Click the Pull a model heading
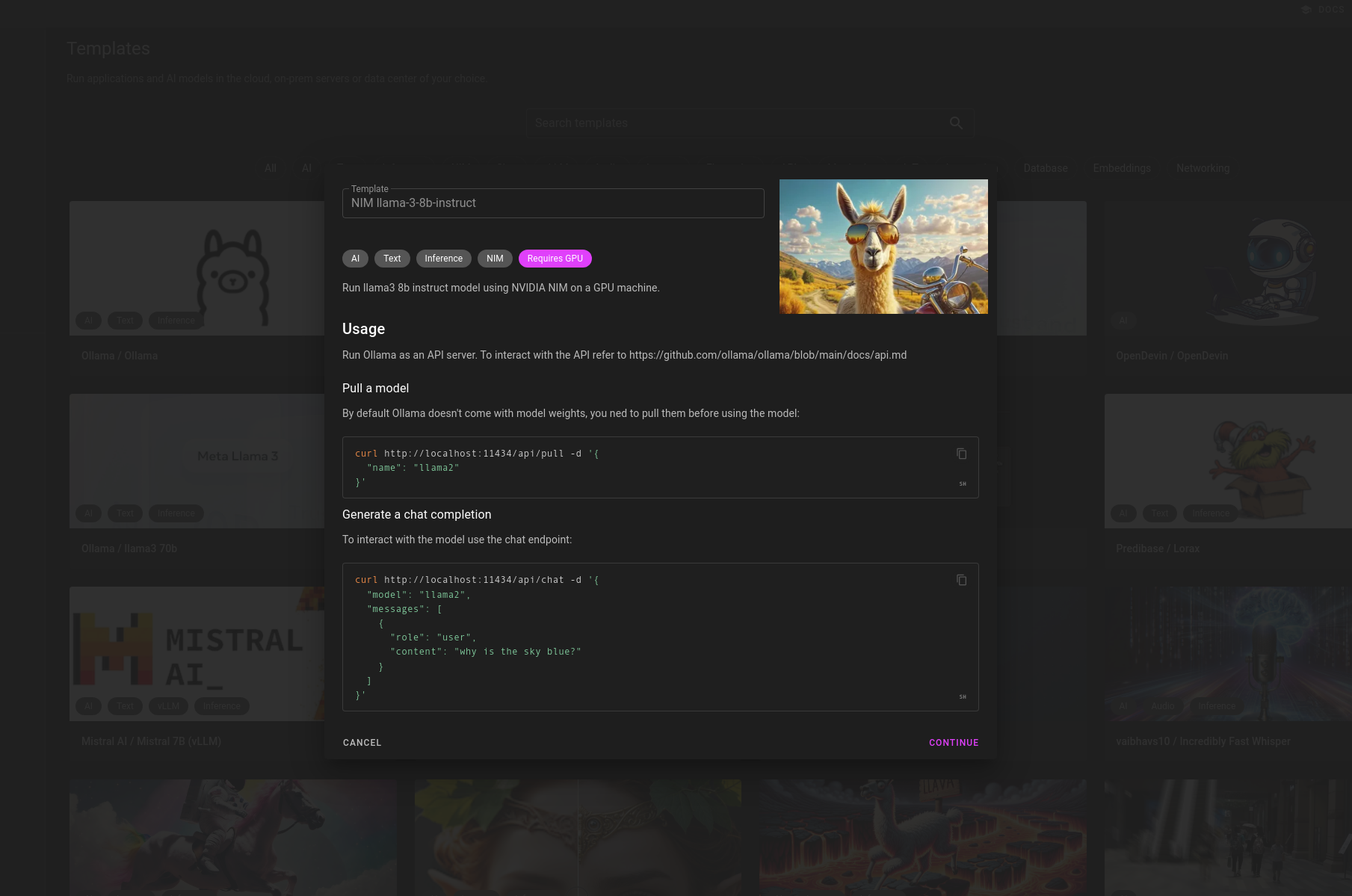 coord(376,388)
